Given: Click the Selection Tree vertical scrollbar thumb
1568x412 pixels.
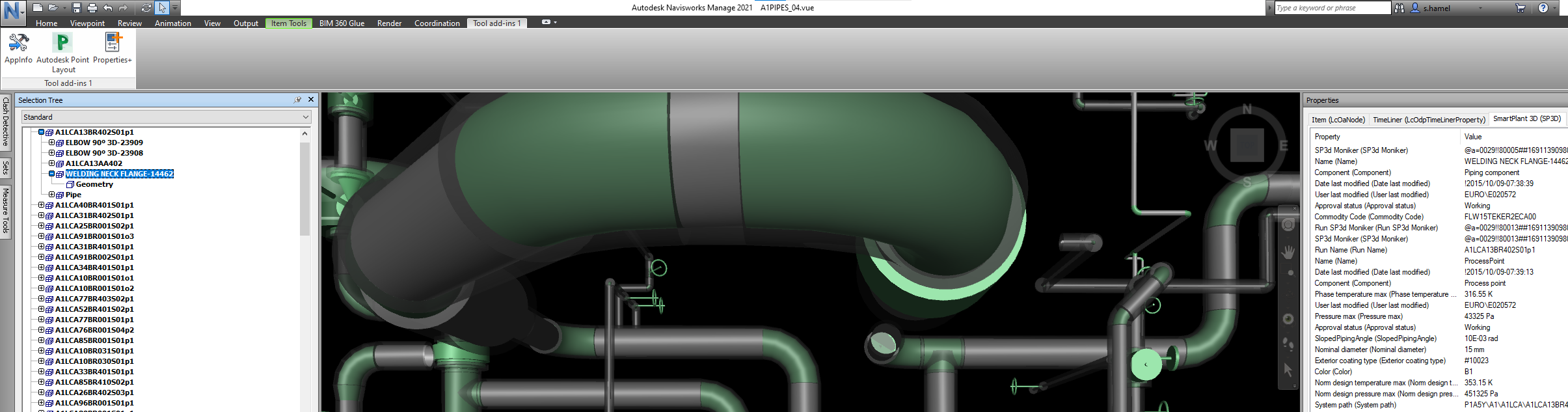Looking at the screenshot, I should tap(304, 188).
